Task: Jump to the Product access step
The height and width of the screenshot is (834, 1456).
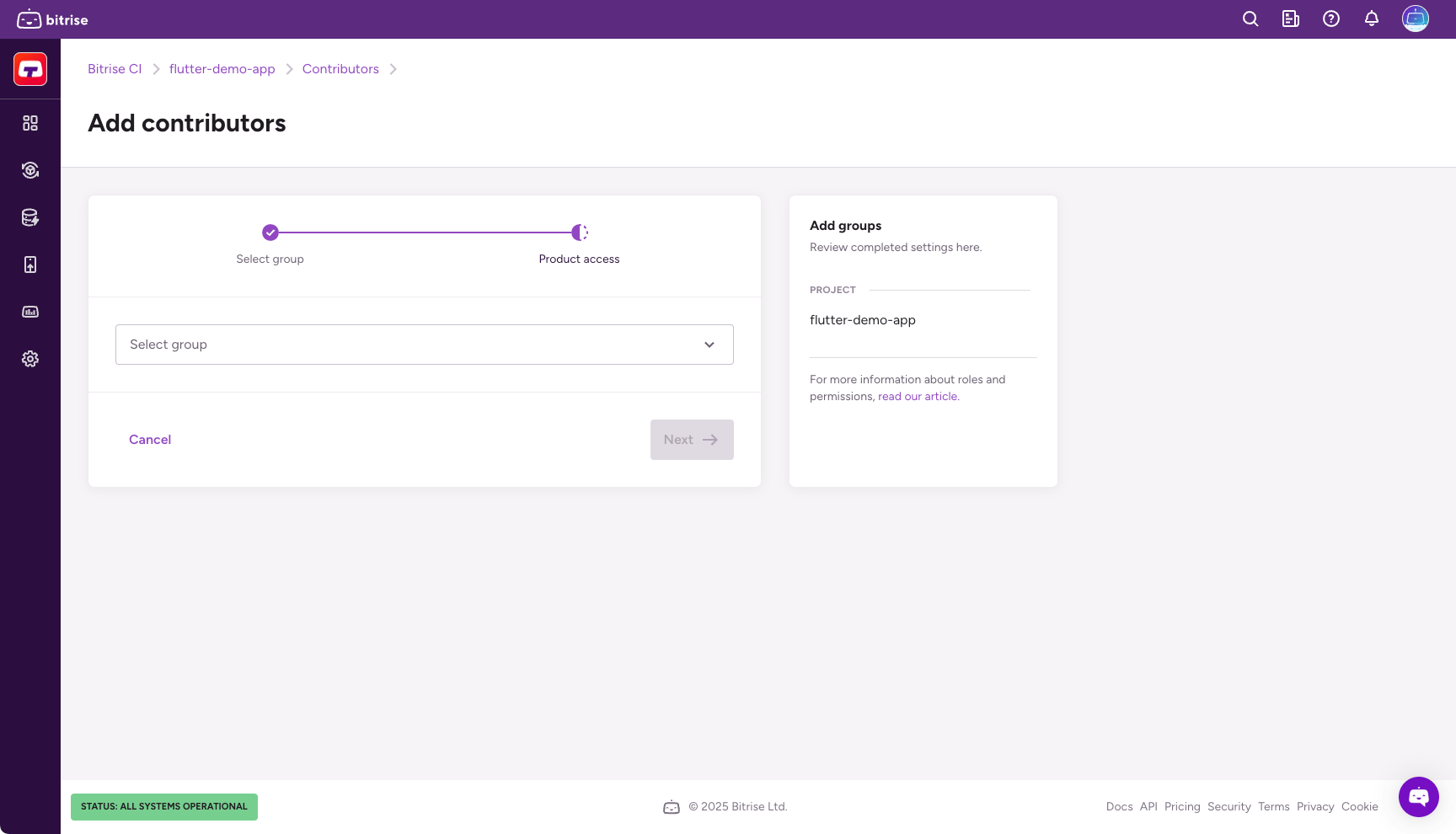Action: click(579, 233)
